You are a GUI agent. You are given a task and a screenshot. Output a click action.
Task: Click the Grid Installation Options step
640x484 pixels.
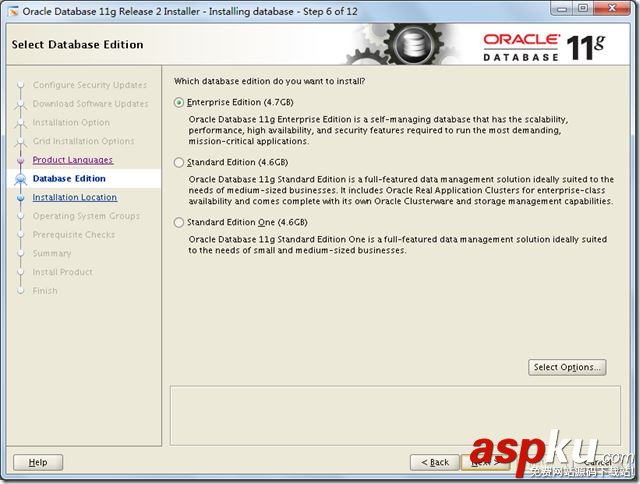pyautogui.click(x=84, y=141)
